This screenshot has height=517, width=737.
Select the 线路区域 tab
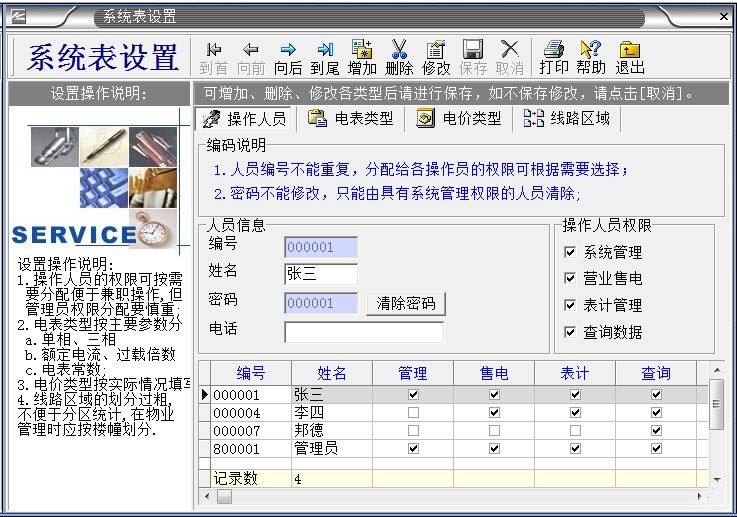567,119
